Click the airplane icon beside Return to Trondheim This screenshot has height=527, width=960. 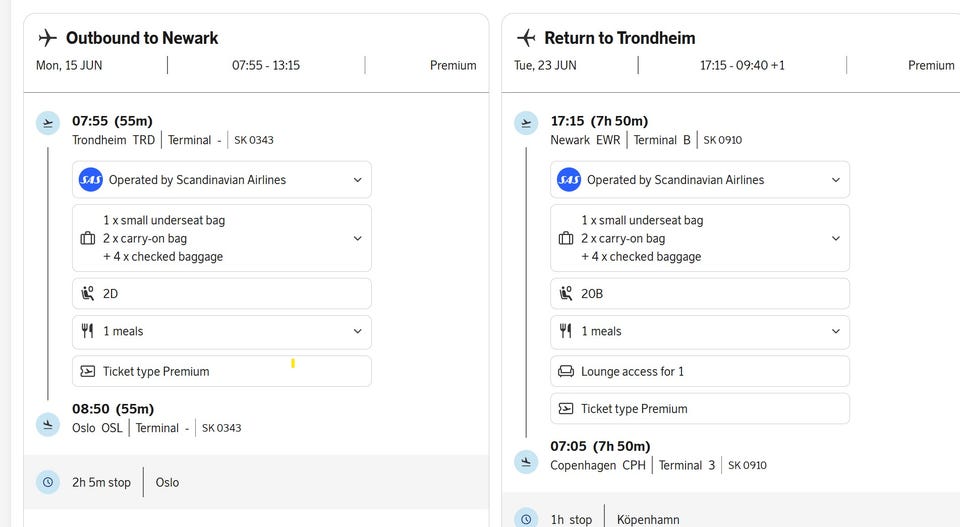click(x=526, y=38)
